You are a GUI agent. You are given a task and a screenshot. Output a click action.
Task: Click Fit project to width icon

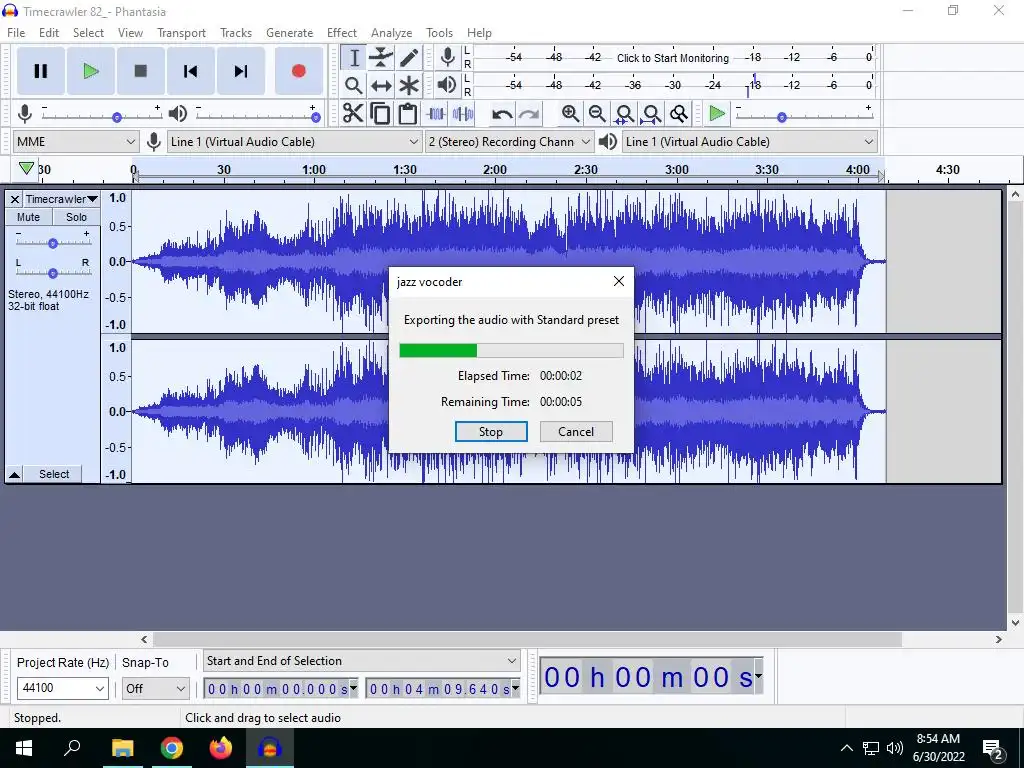click(x=651, y=114)
